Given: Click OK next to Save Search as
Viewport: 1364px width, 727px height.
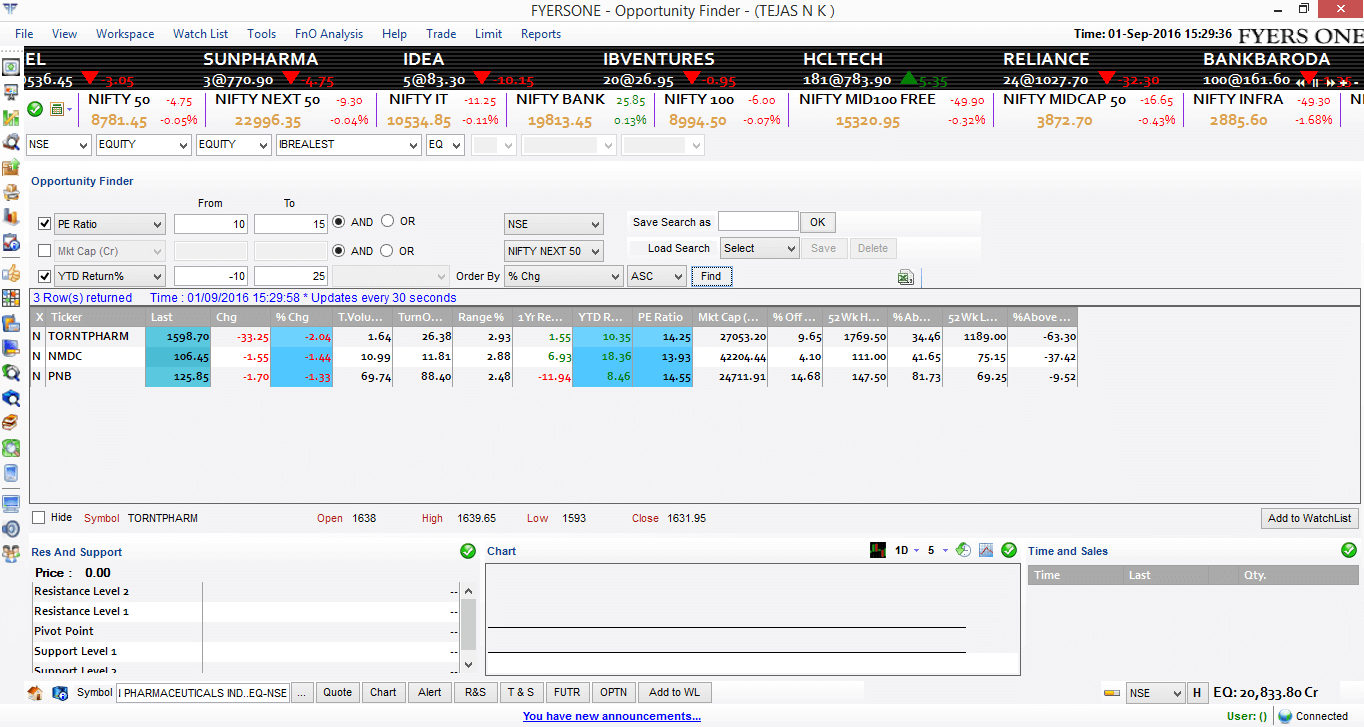Looking at the screenshot, I should [818, 222].
